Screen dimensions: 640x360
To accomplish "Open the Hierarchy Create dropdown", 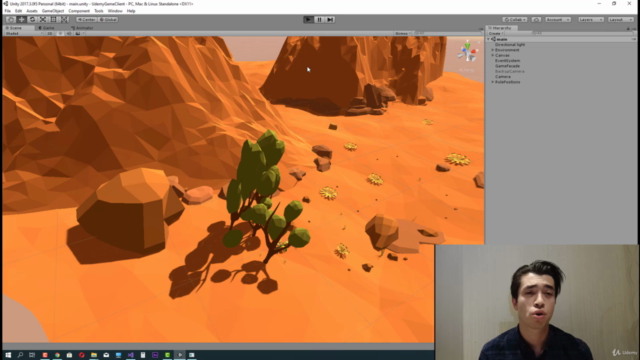I will [496, 33].
